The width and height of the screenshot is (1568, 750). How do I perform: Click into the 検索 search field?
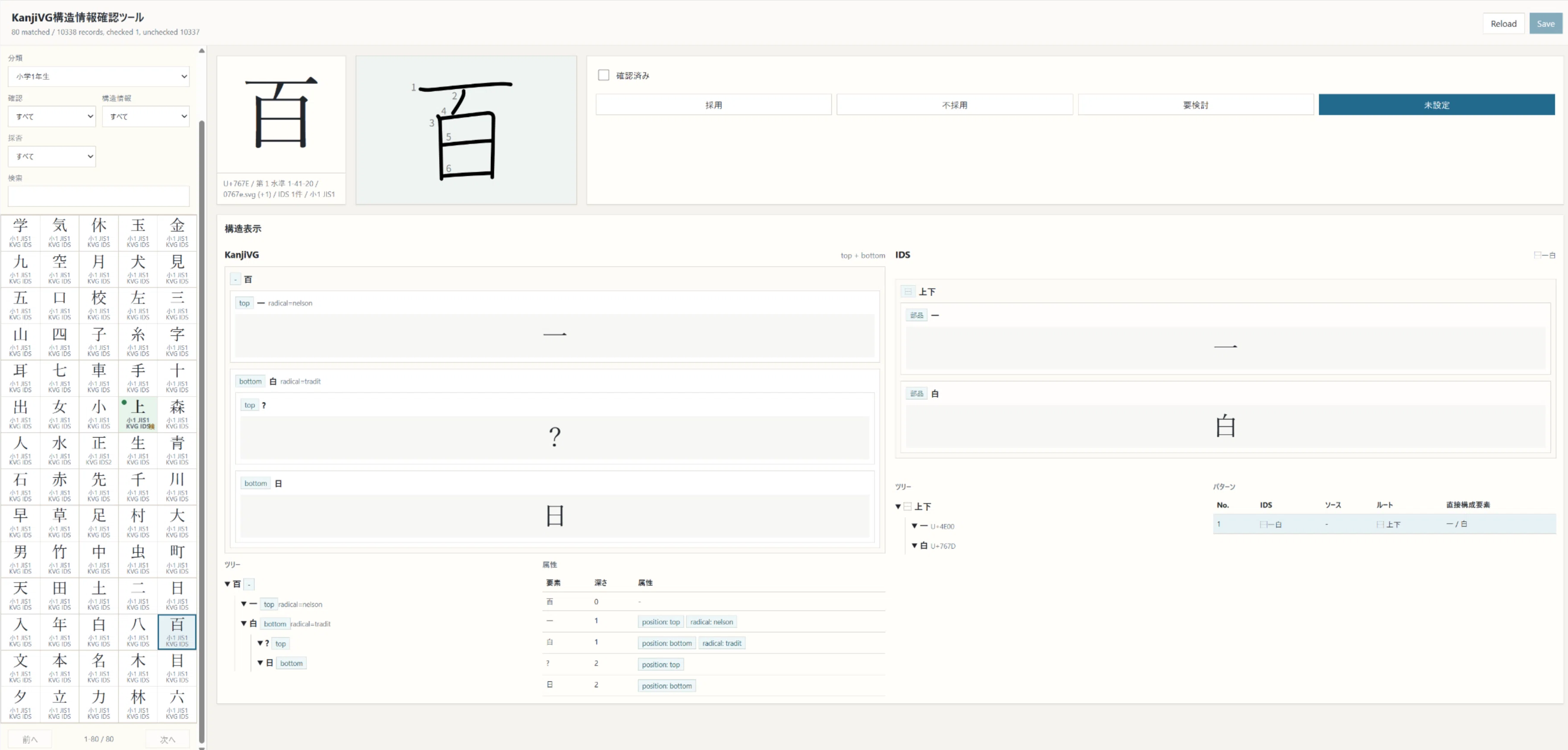point(99,196)
